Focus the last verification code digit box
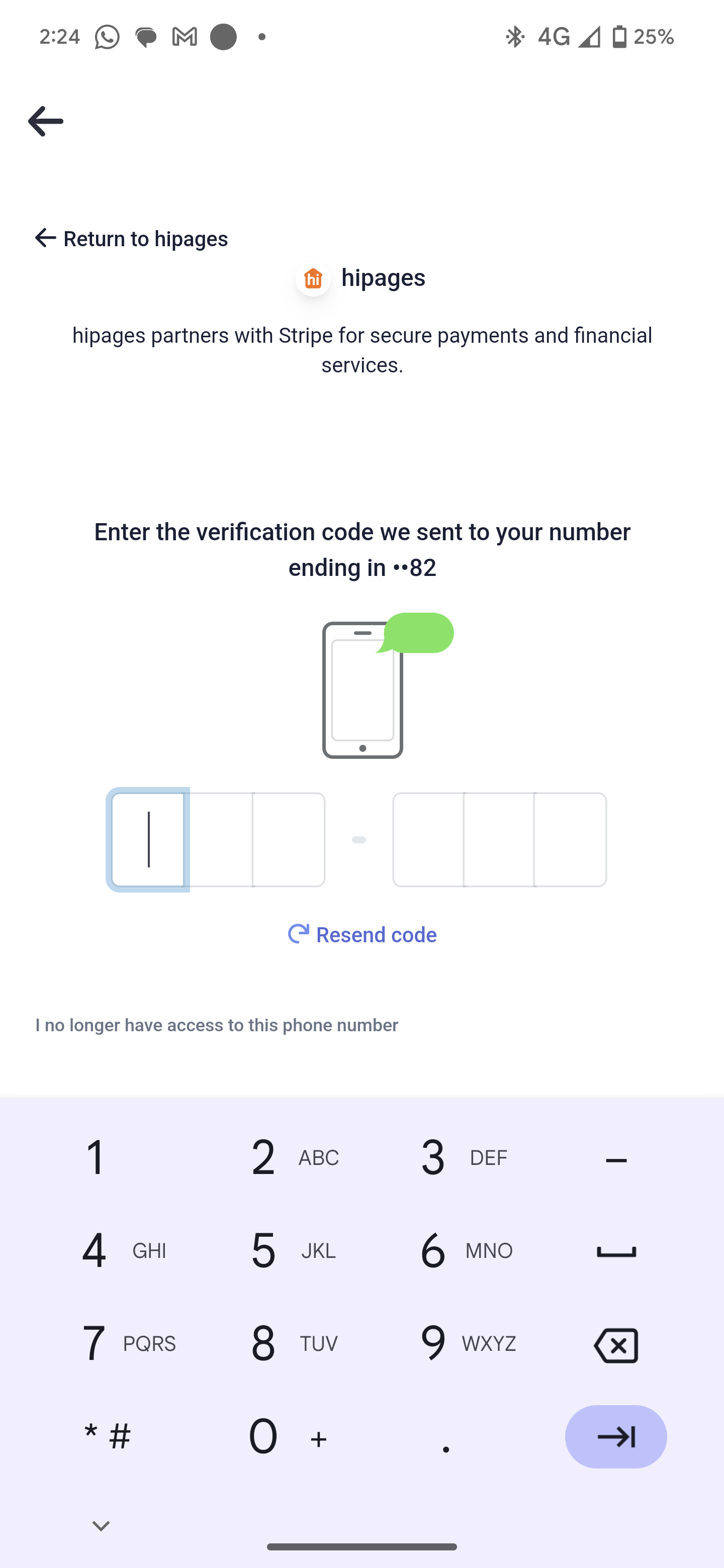Screen dimensions: 724x1568 click(570, 839)
